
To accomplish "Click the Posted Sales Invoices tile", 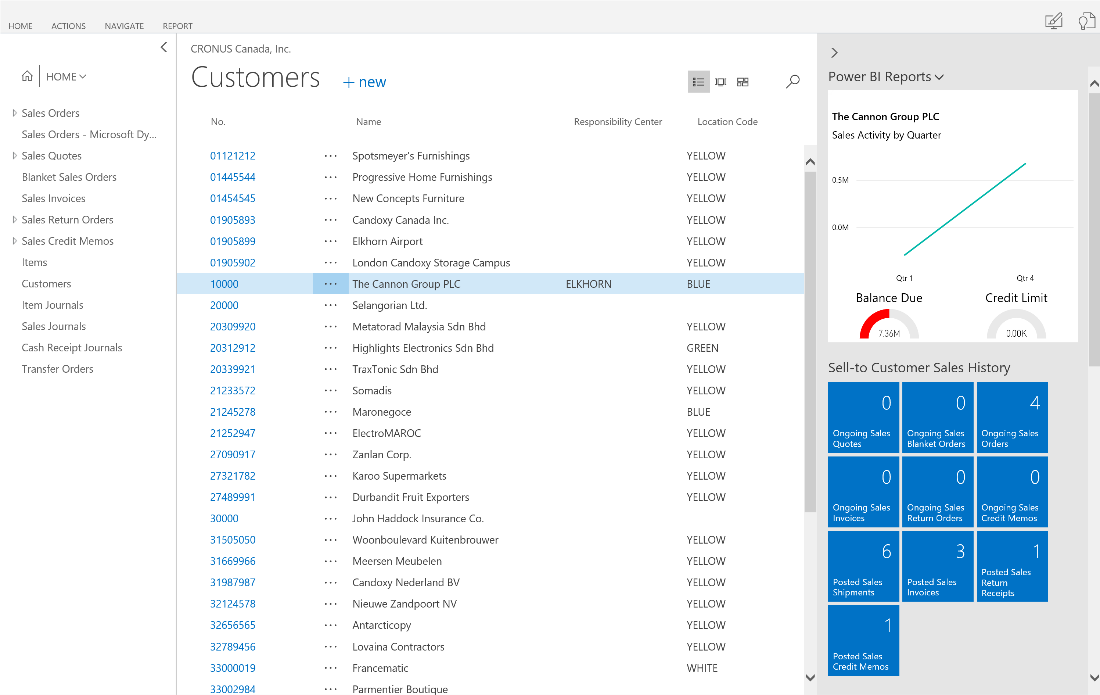I will pyautogui.click(x=937, y=566).
